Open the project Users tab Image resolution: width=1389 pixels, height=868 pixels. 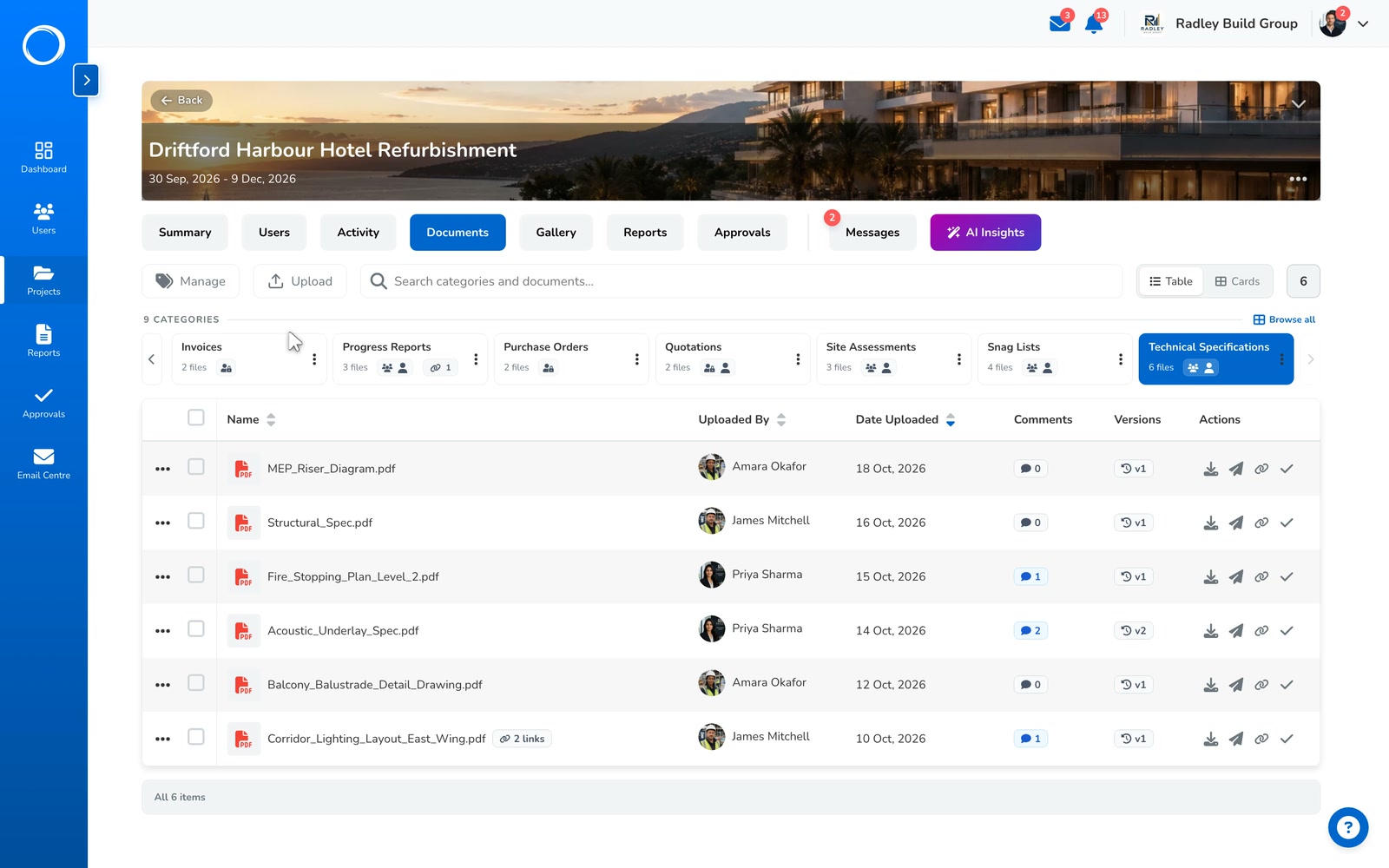[x=274, y=233]
